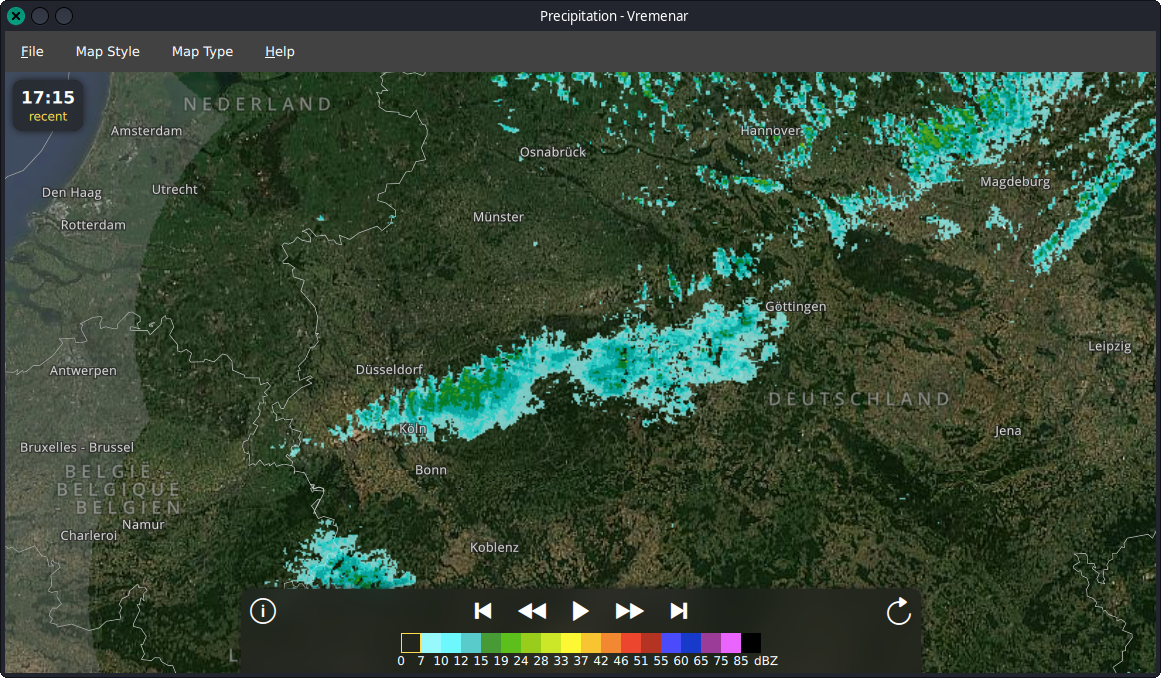Viewport: 1161px width, 678px height.
Task: Select the black 85 dBZ legend swatch
Action: 751,643
